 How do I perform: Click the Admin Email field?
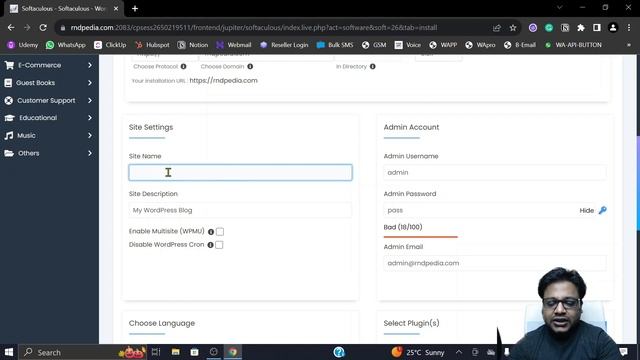pos(495,263)
